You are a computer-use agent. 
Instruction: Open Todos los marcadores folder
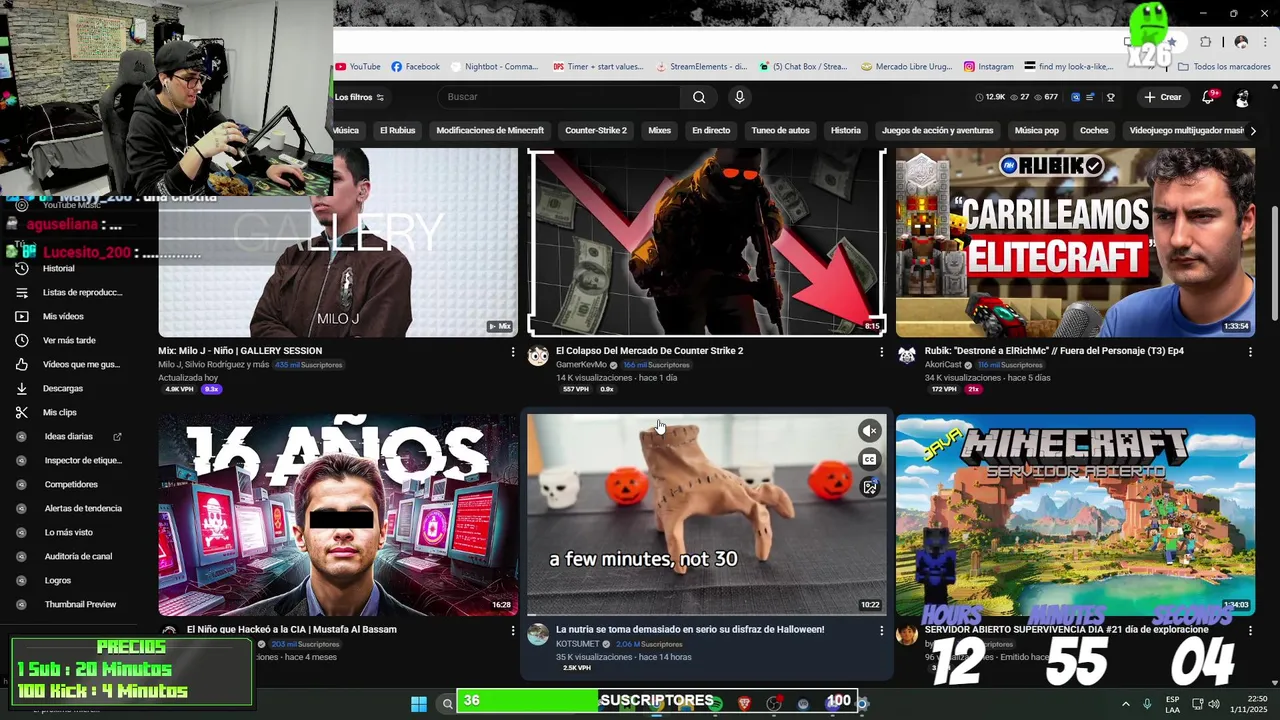click(1224, 67)
